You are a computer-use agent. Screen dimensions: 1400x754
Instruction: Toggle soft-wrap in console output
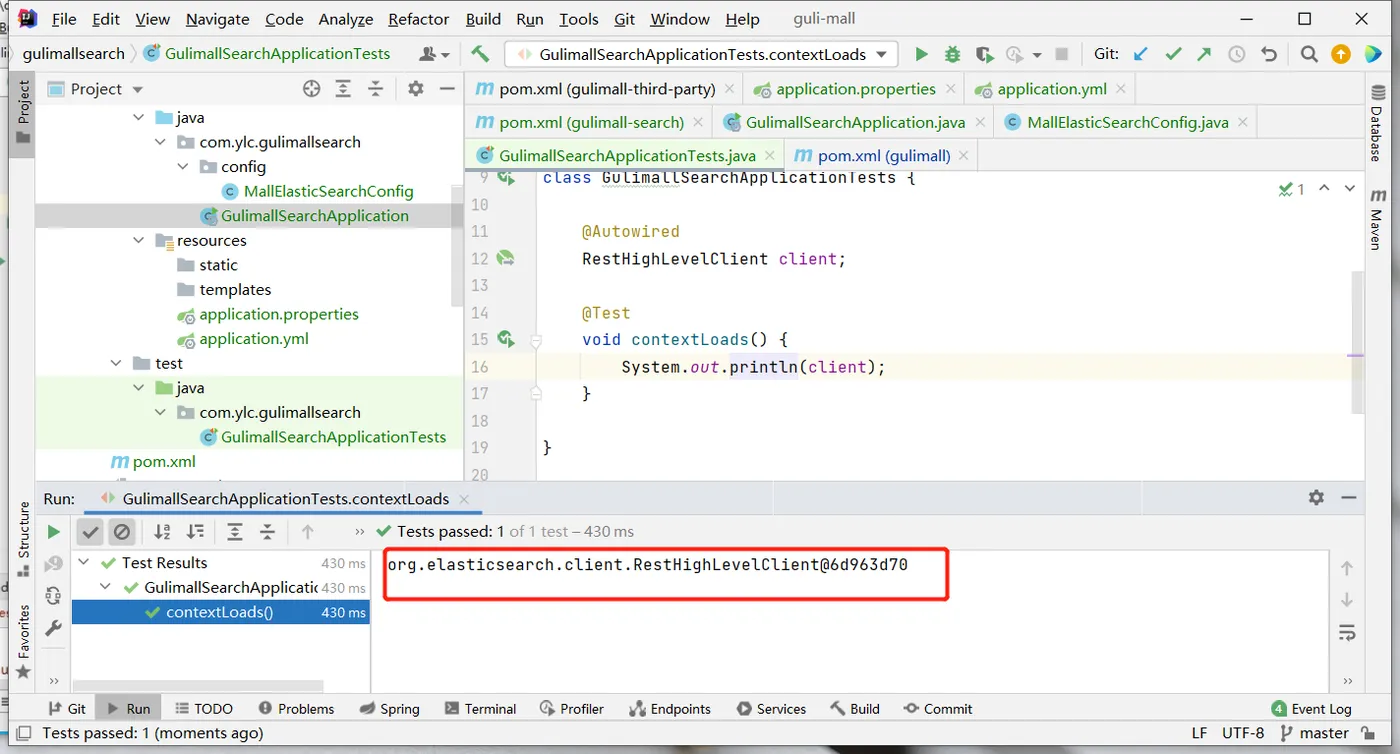pyautogui.click(x=1347, y=633)
